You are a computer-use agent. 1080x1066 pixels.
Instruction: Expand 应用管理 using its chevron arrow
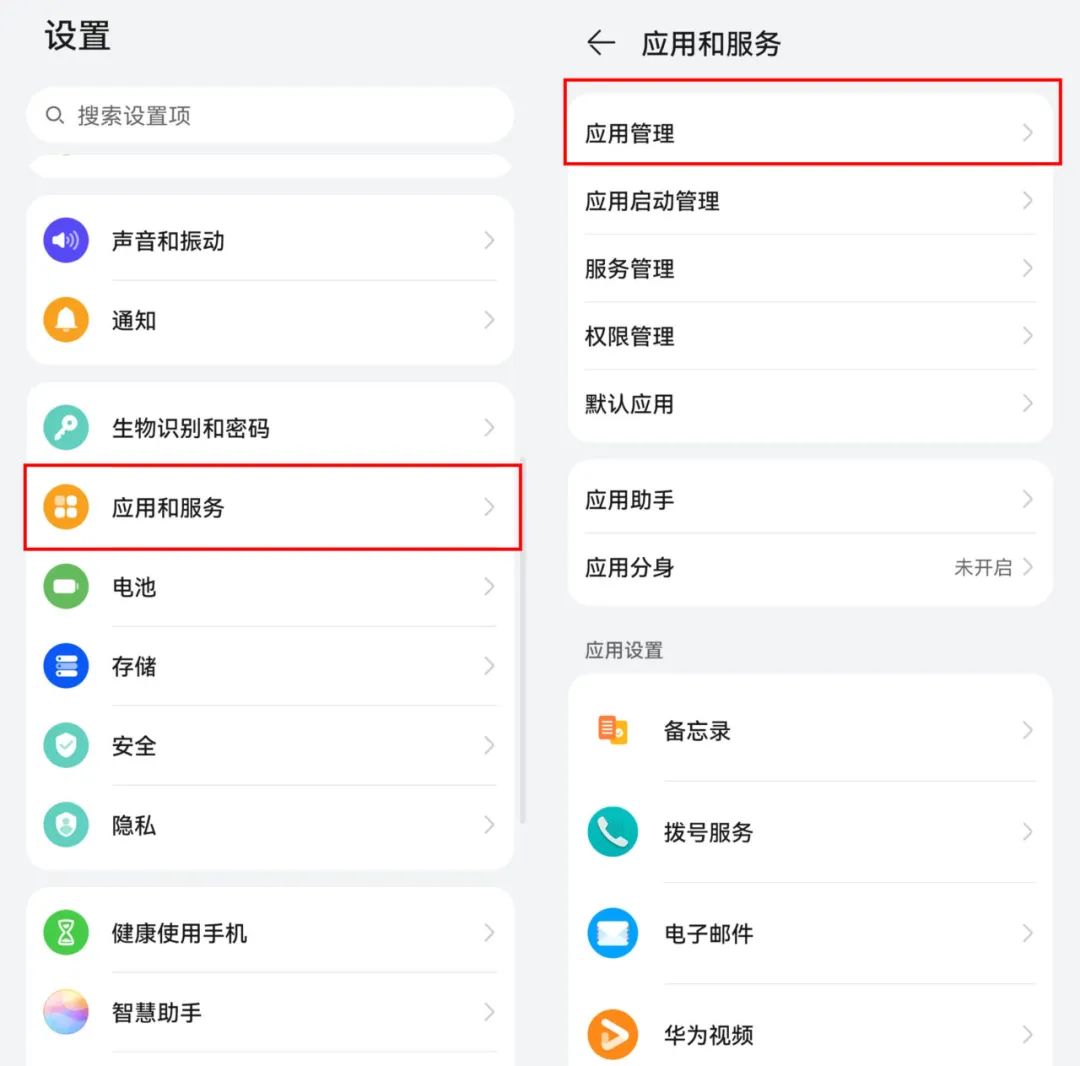click(1028, 132)
